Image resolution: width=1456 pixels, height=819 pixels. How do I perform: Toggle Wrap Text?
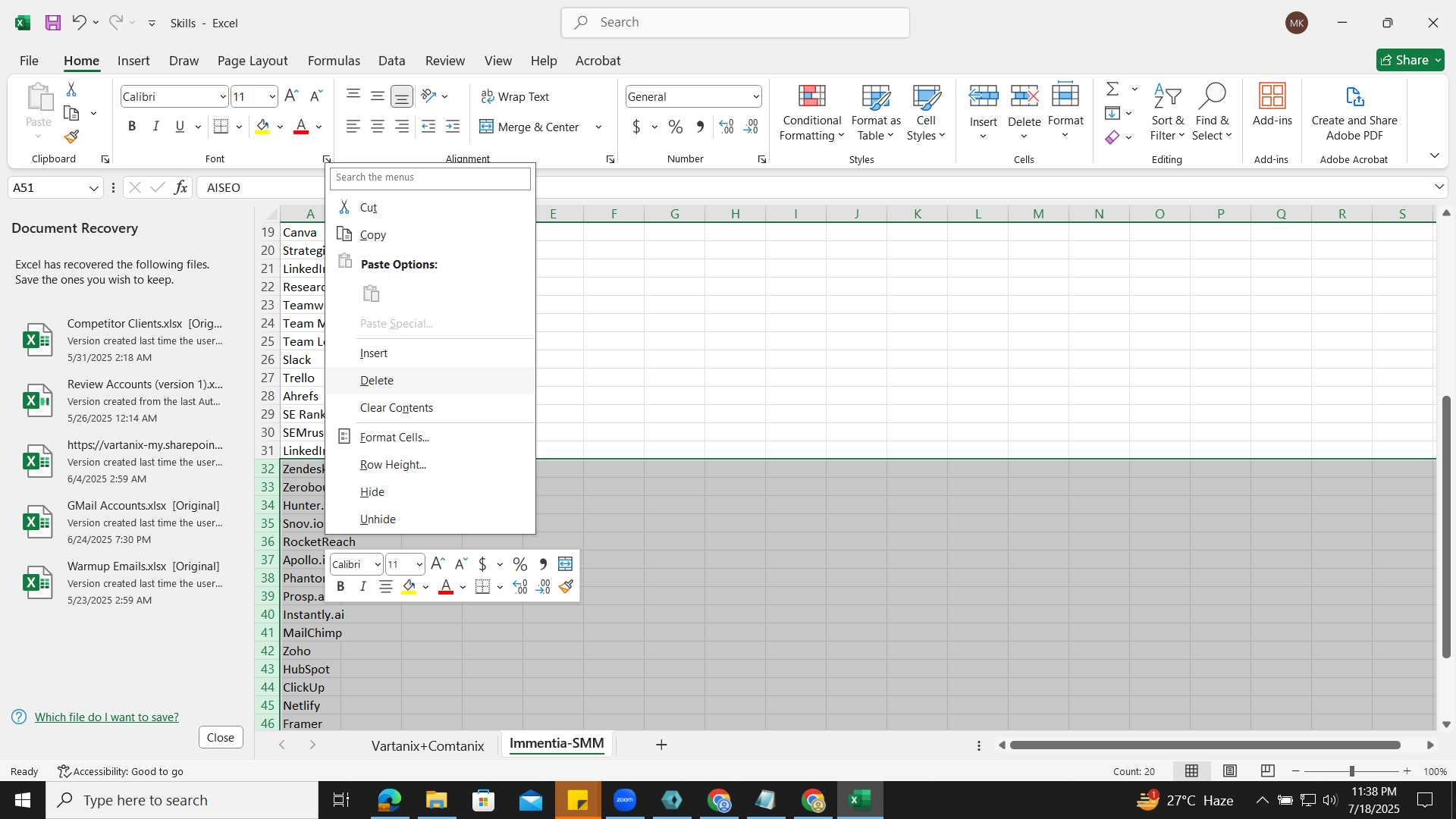pyautogui.click(x=515, y=96)
